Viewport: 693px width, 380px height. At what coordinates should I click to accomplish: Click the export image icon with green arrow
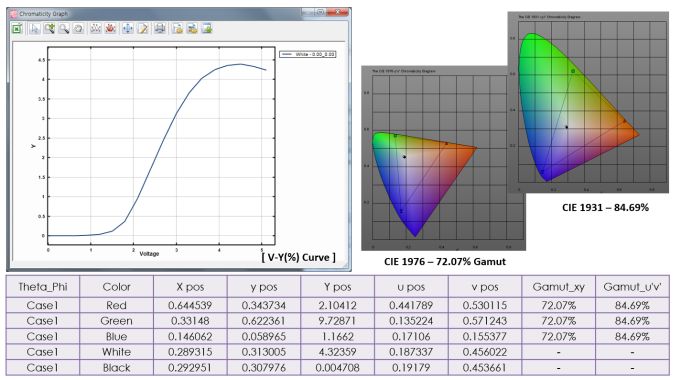206,29
